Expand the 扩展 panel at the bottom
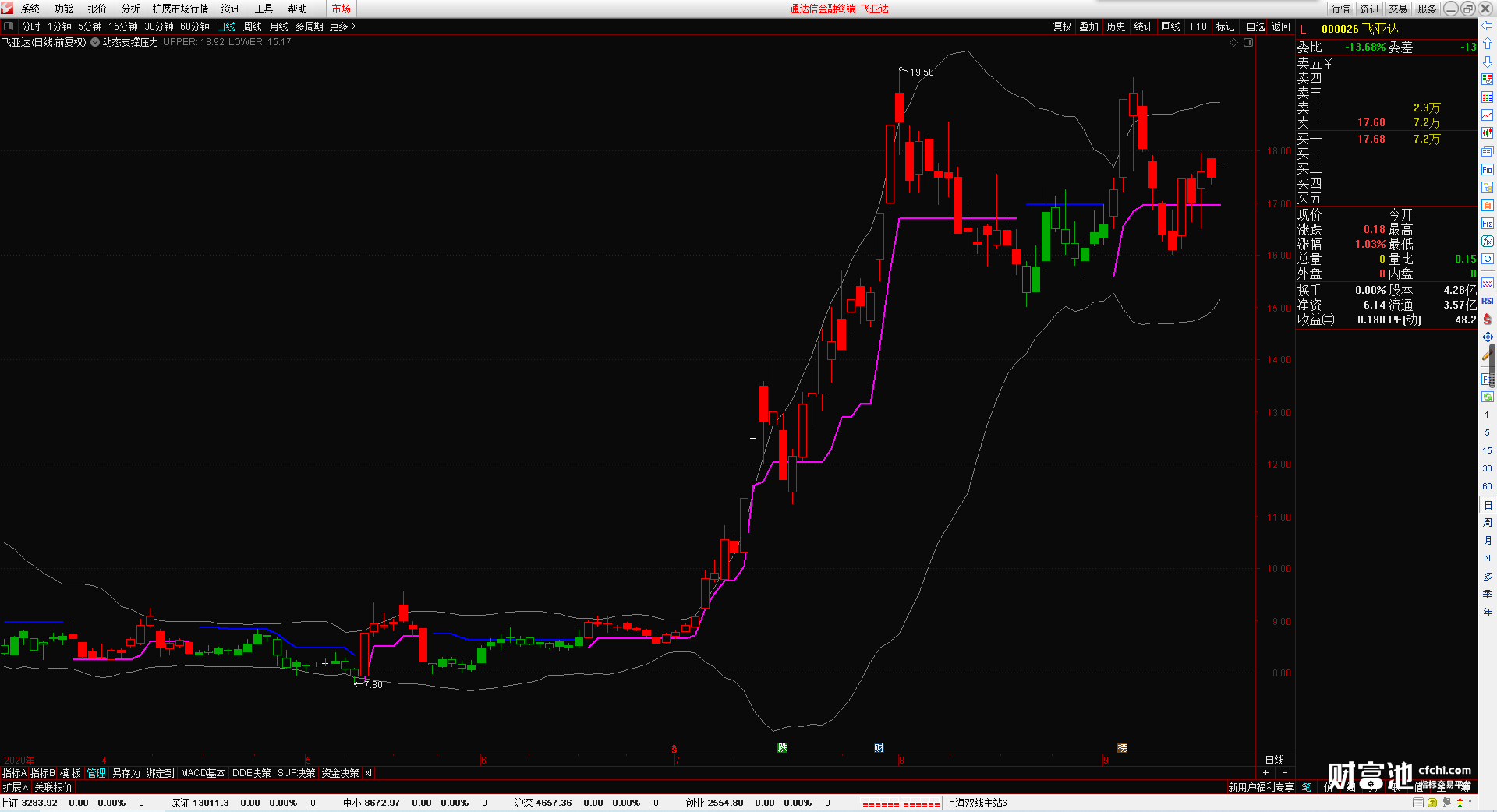Viewport: 1497px width, 812px height. [x=16, y=787]
